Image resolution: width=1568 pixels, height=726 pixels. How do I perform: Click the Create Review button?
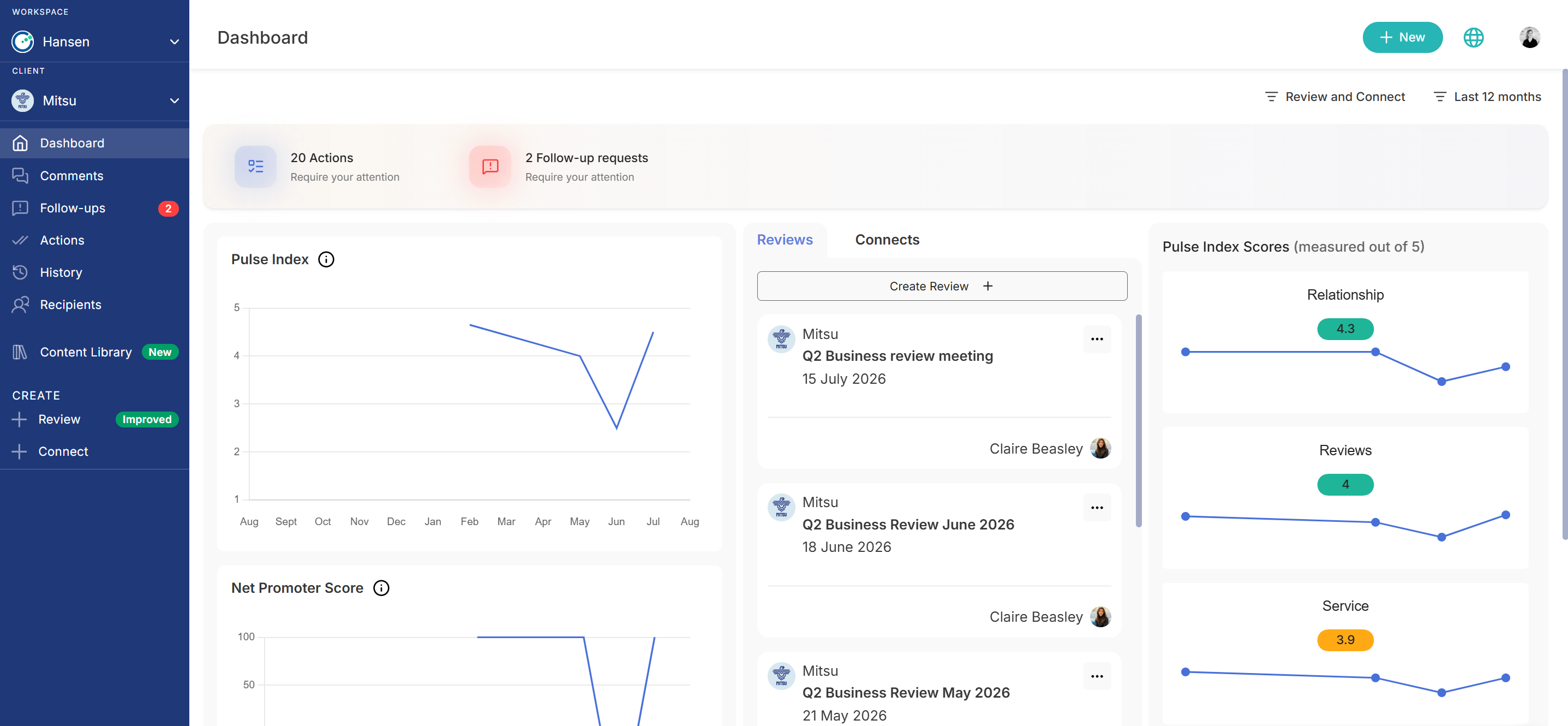[x=942, y=286]
